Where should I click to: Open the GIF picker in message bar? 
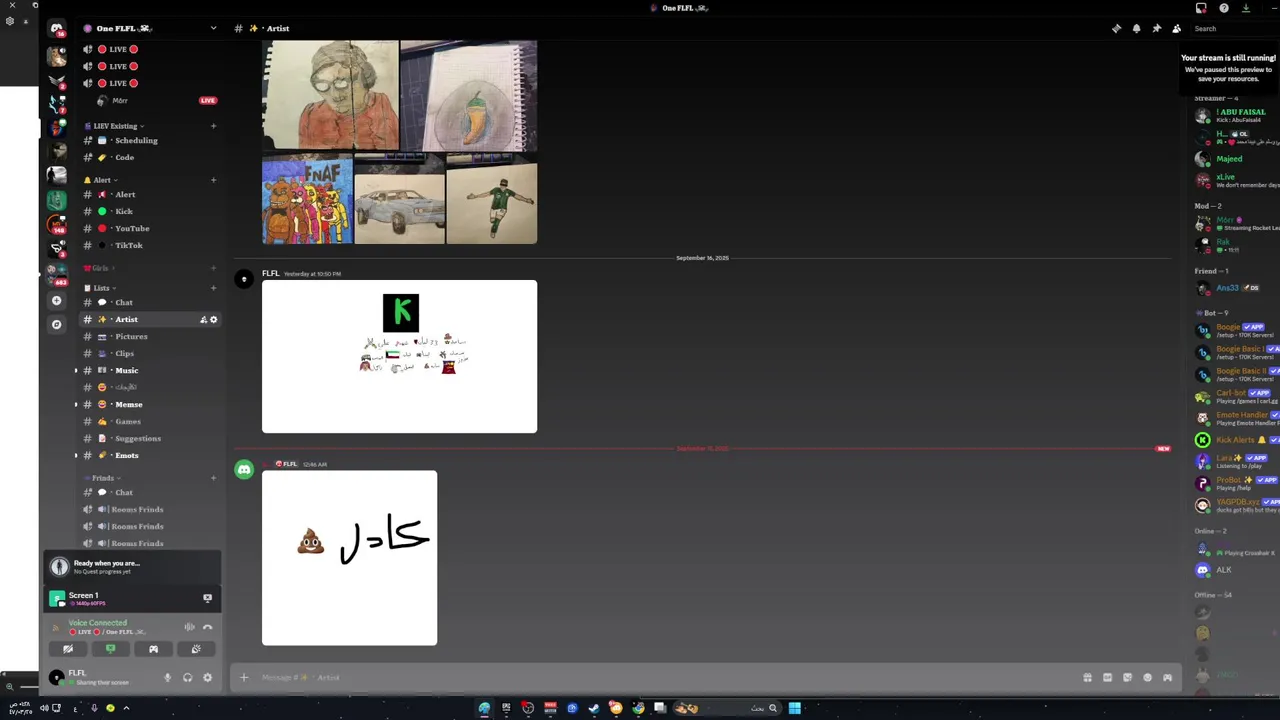point(1107,678)
